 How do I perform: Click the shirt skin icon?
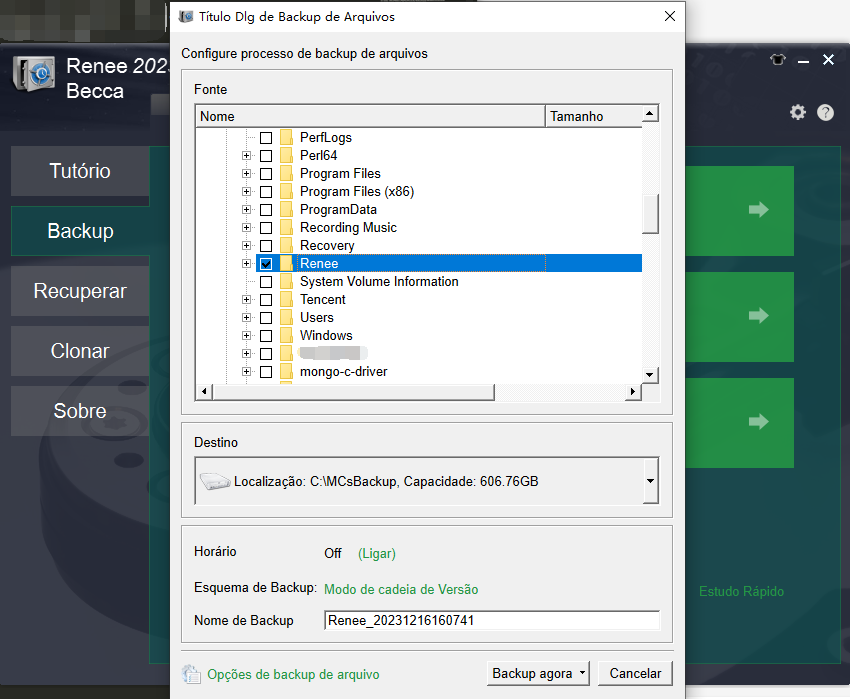tap(778, 60)
